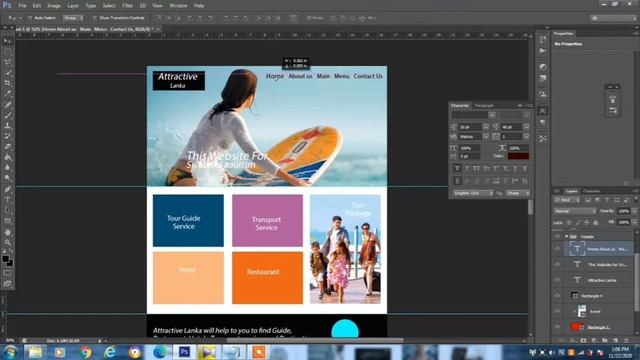640x360 pixels.
Task: Apply Faux Bold in Character panel
Action: tap(457, 168)
